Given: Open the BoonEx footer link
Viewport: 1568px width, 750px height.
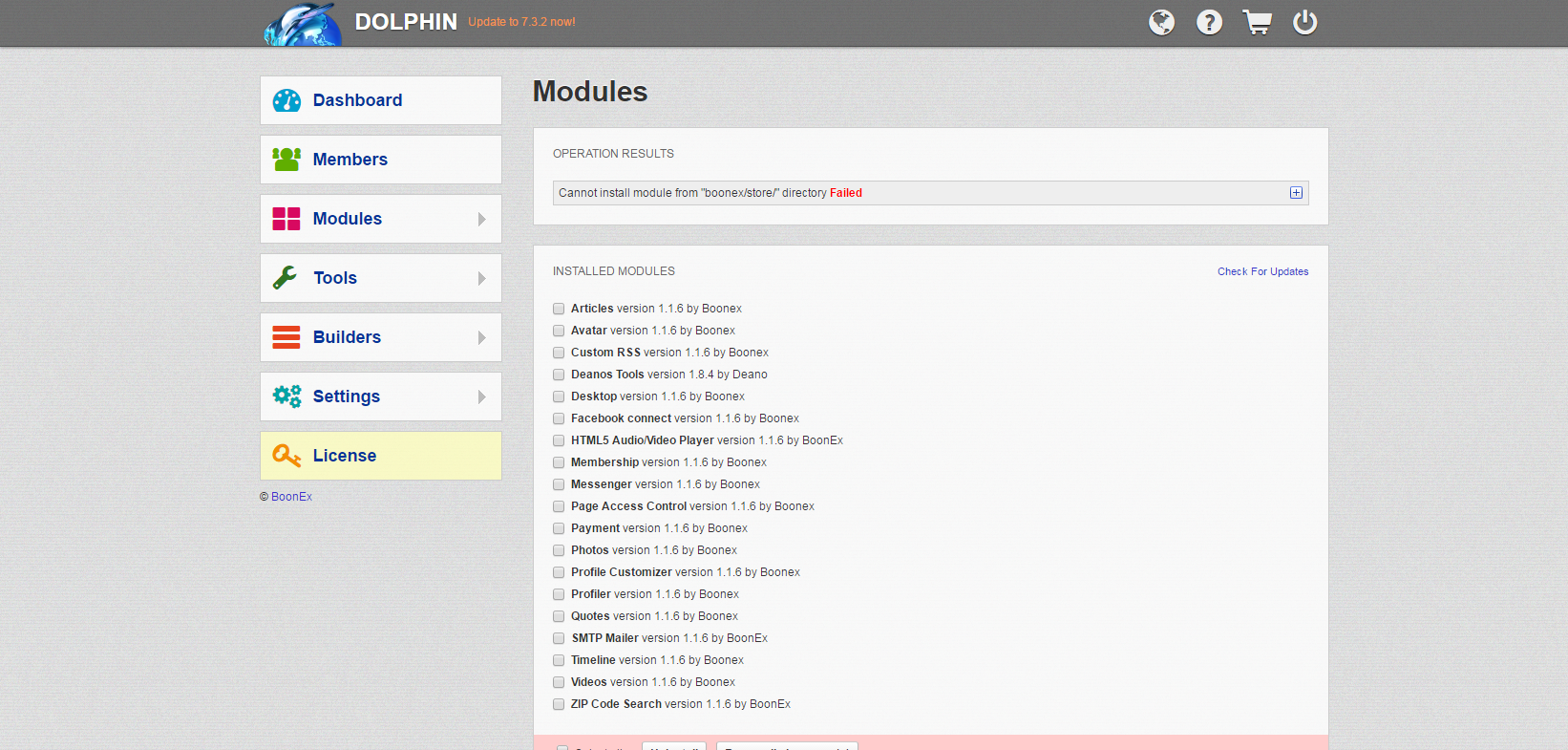Looking at the screenshot, I should (291, 497).
